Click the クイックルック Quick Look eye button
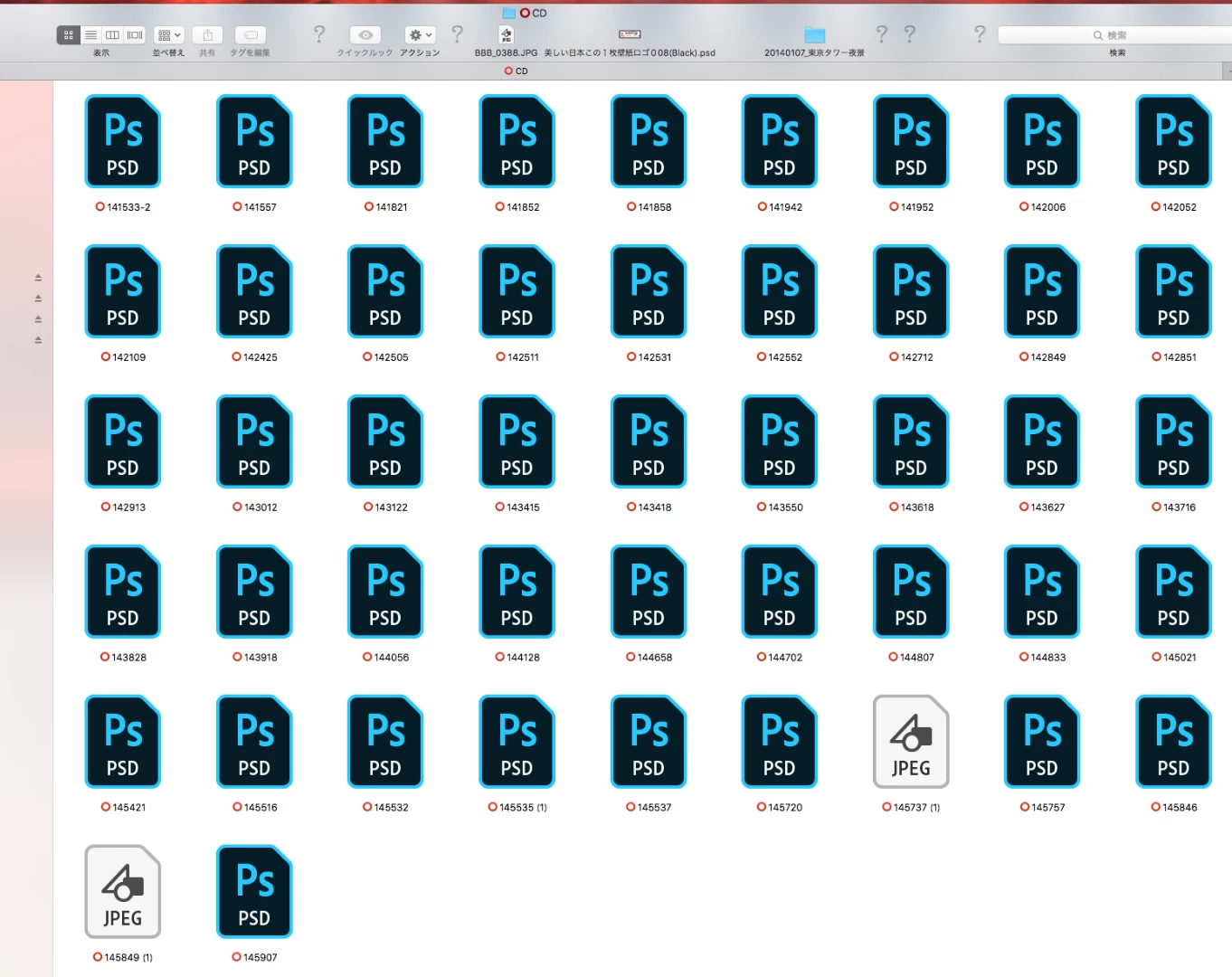Image resolution: width=1232 pixels, height=977 pixels. click(365, 35)
